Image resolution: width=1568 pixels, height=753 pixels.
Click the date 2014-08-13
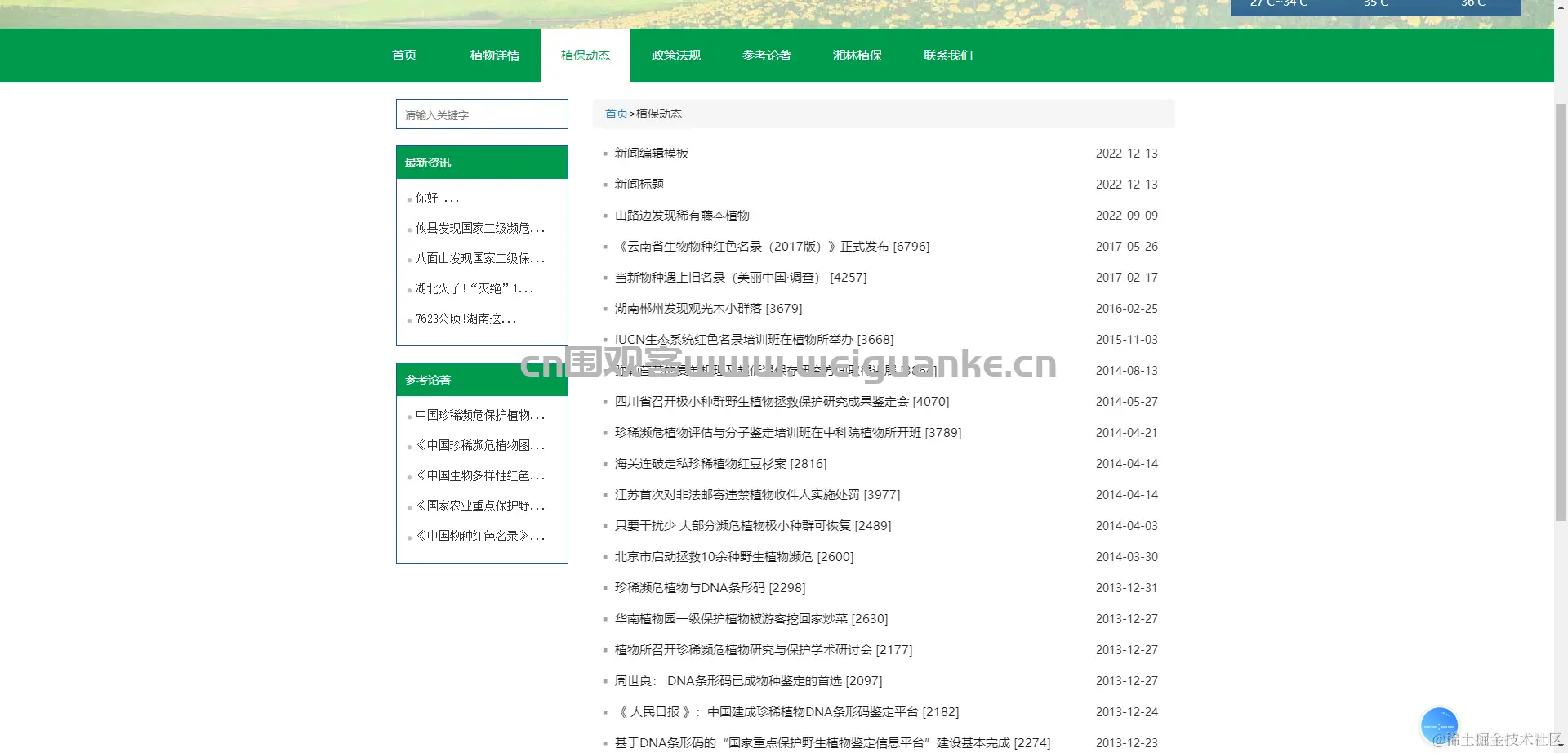pyautogui.click(x=1126, y=371)
